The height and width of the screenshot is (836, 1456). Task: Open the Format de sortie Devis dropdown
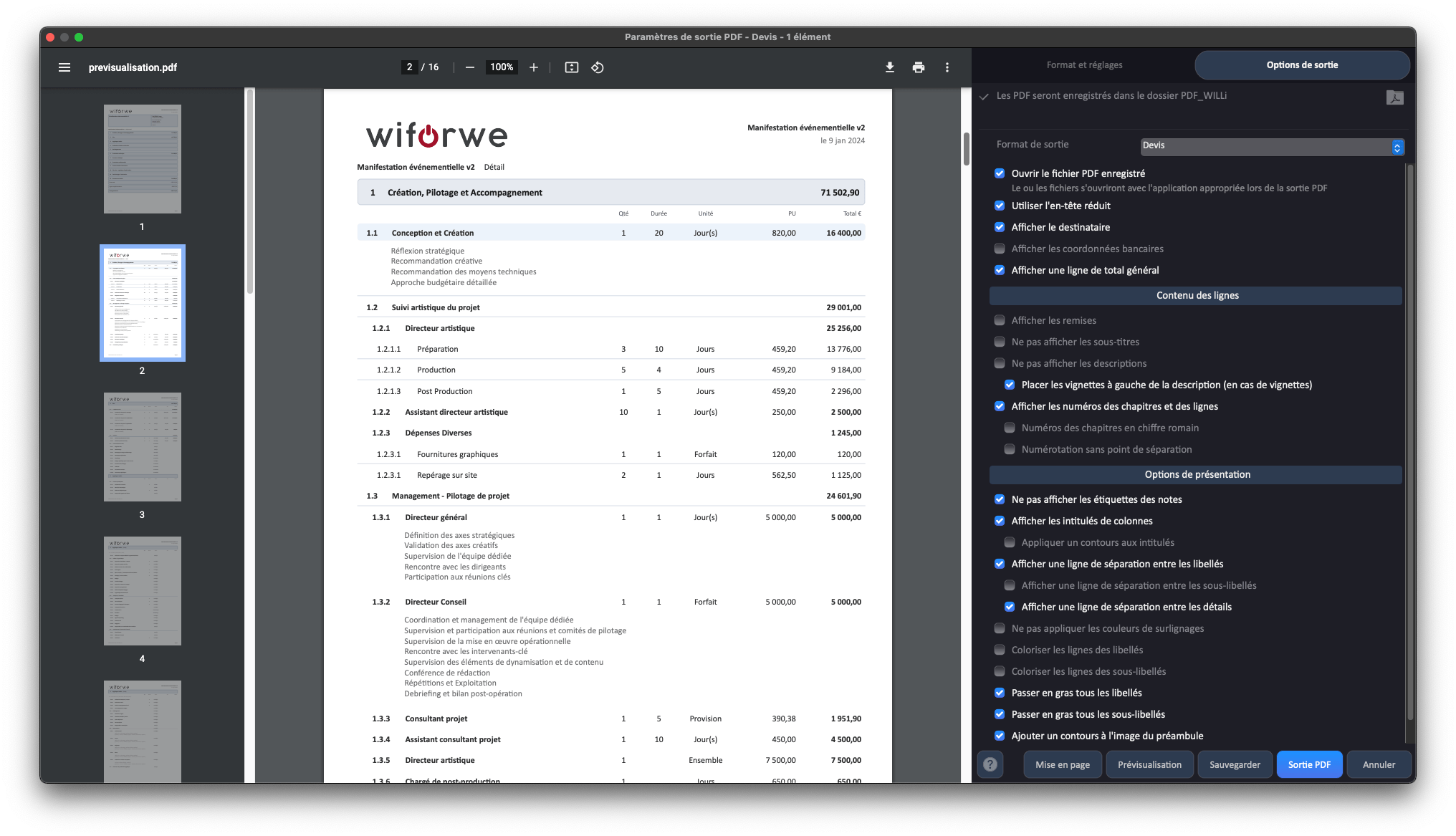(1272, 146)
